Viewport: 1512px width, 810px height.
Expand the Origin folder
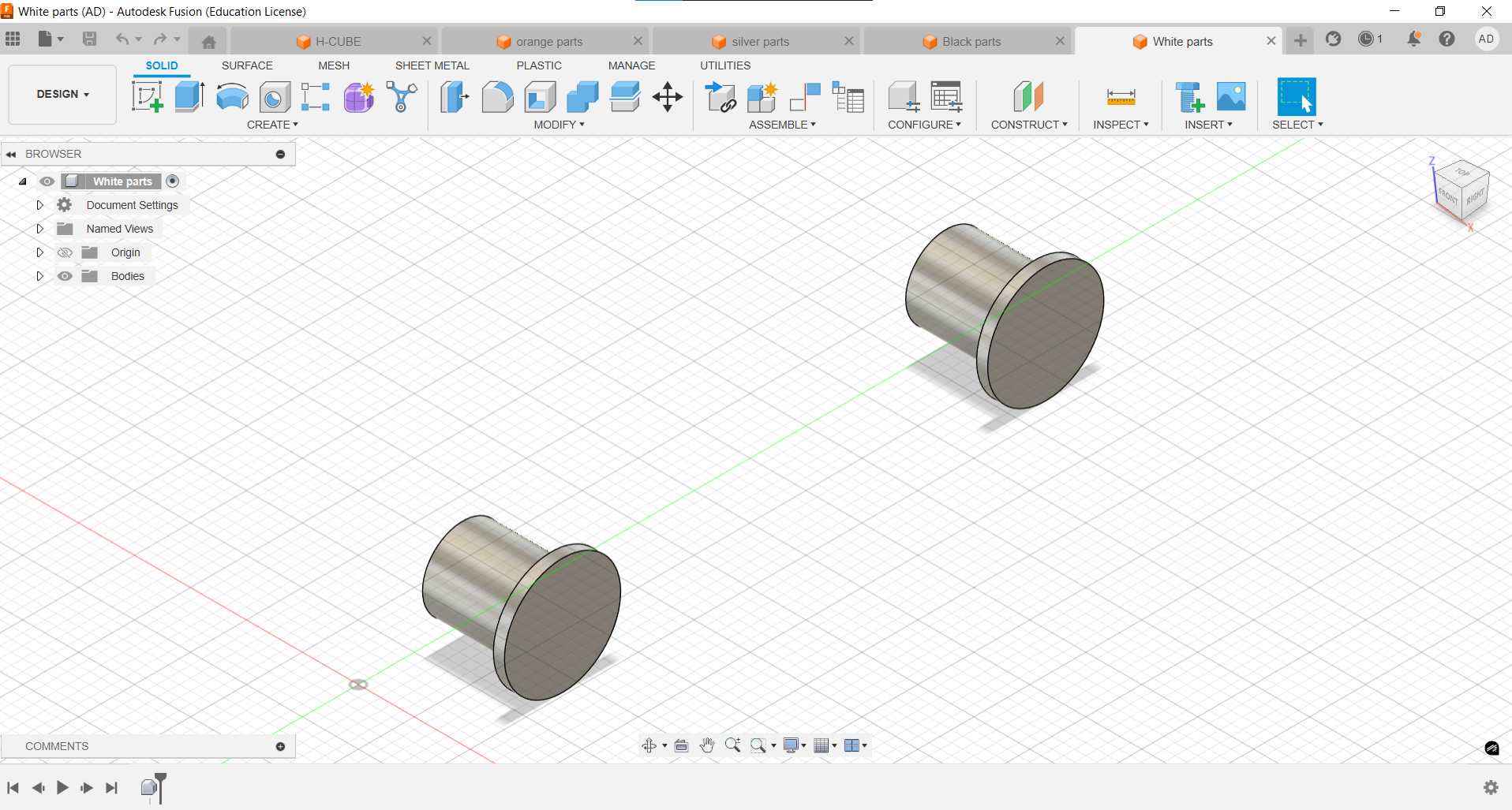point(39,252)
